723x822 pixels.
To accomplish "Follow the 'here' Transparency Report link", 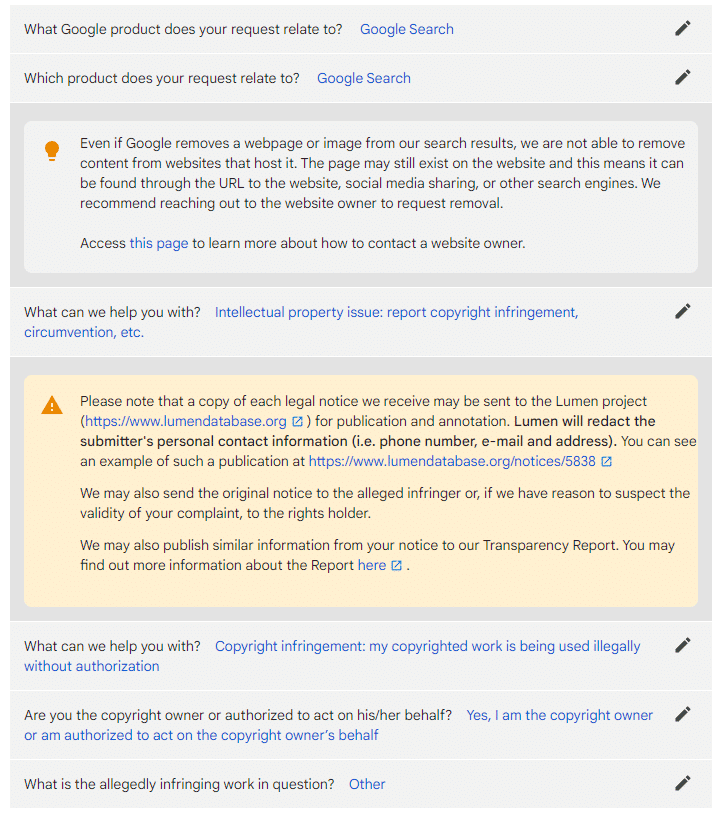I will click(372, 566).
